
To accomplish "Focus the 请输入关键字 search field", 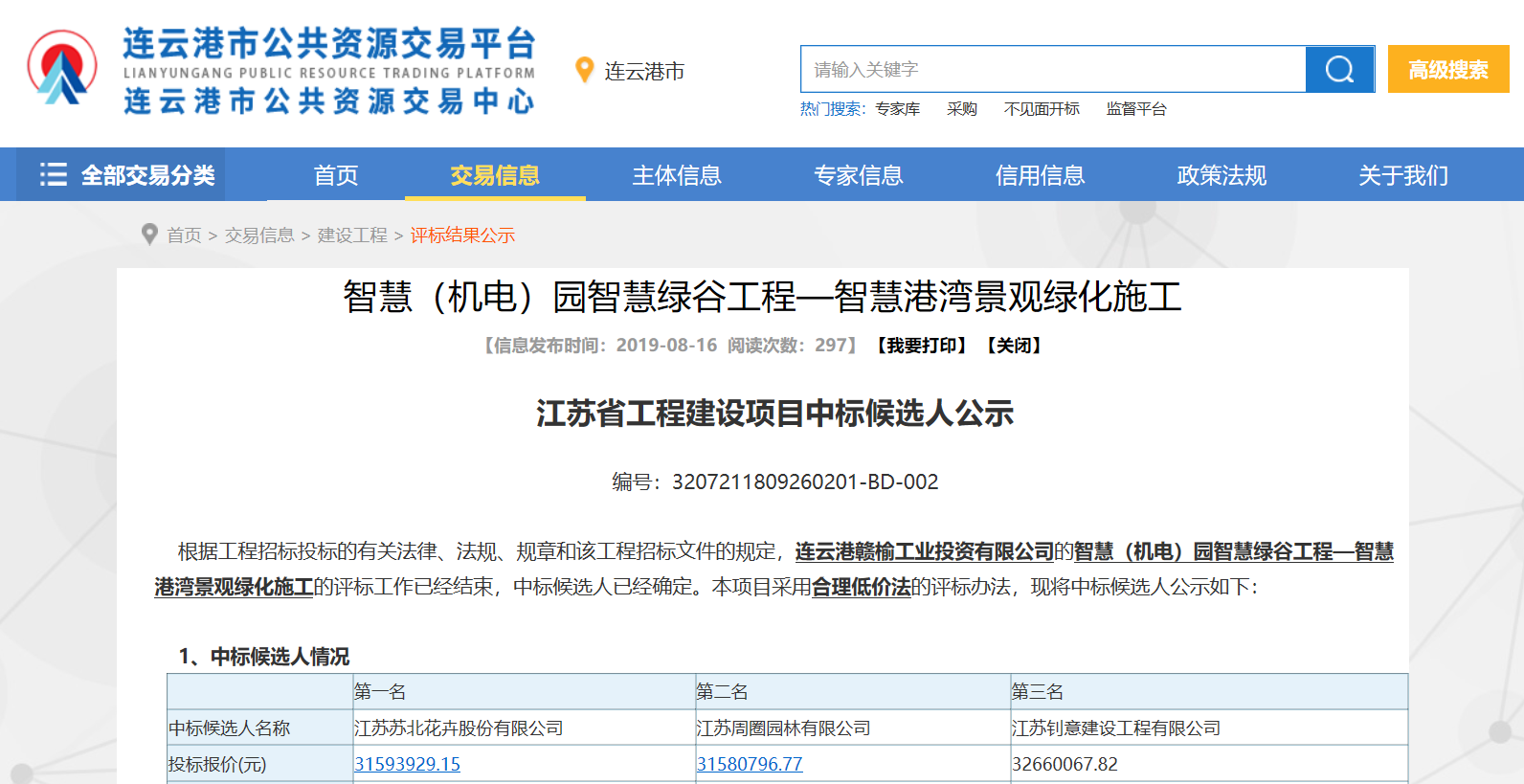I will pyautogui.click(x=1053, y=69).
